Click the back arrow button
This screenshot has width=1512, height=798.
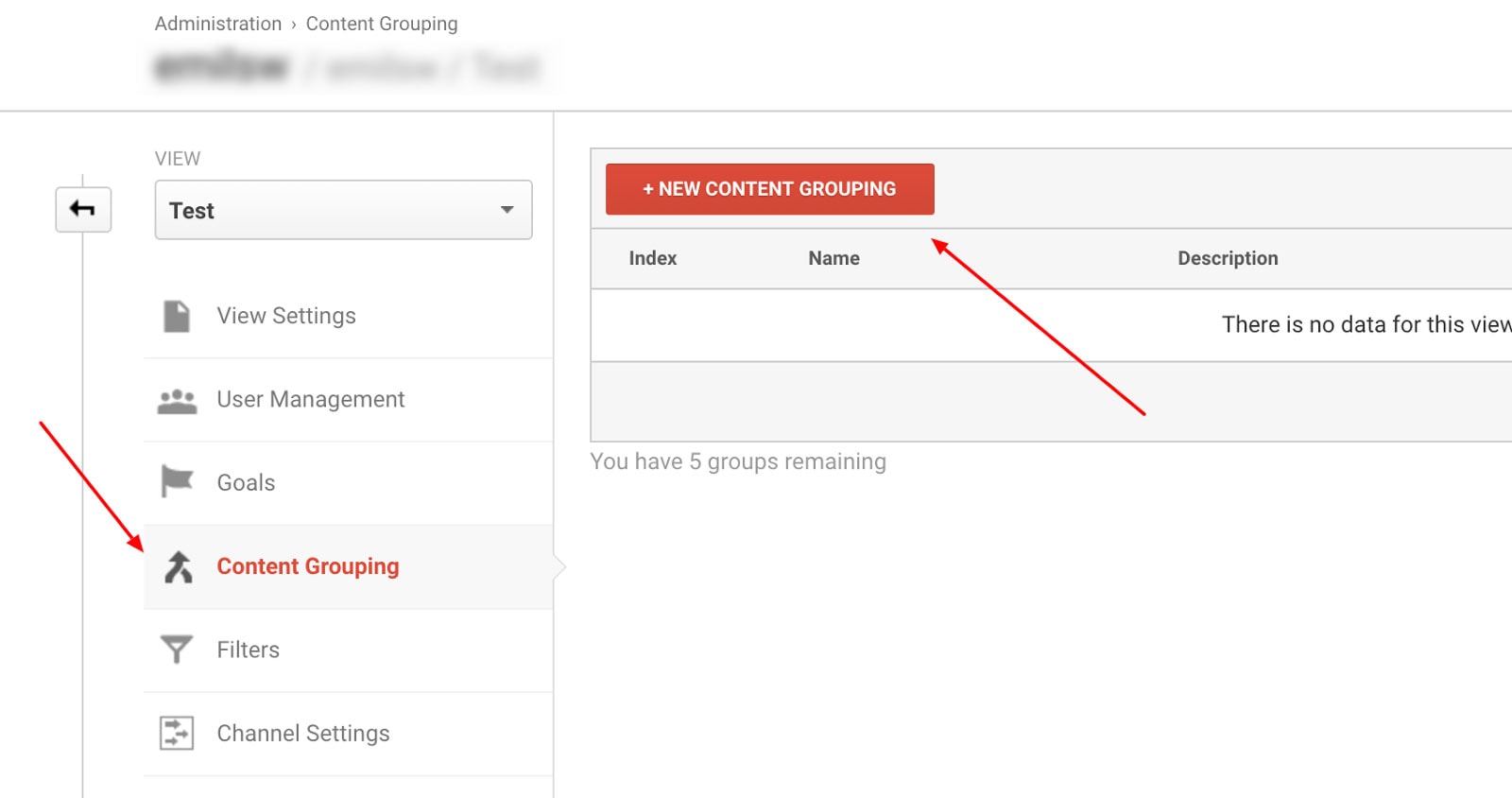point(83,209)
